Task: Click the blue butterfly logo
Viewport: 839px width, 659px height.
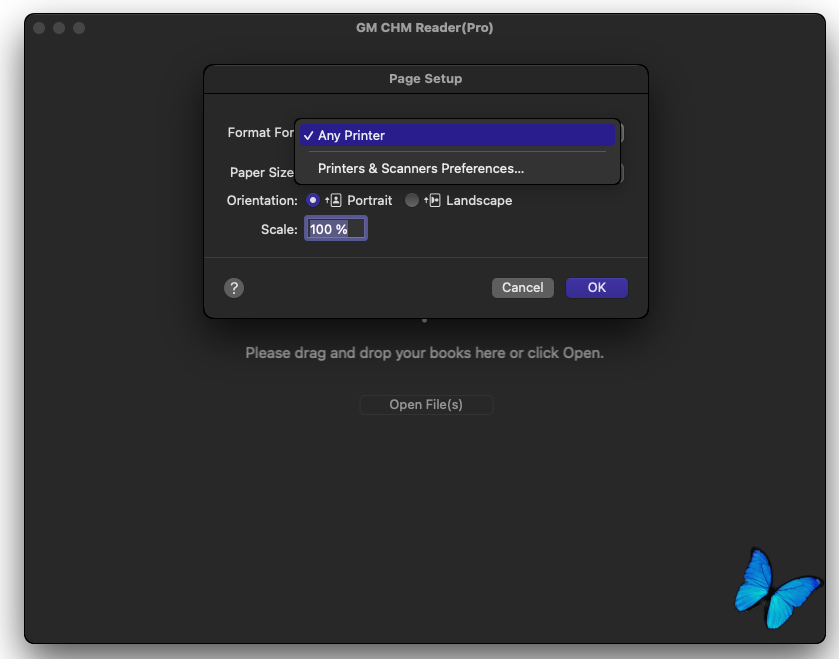Action: pyautogui.click(x=777, y=588)
